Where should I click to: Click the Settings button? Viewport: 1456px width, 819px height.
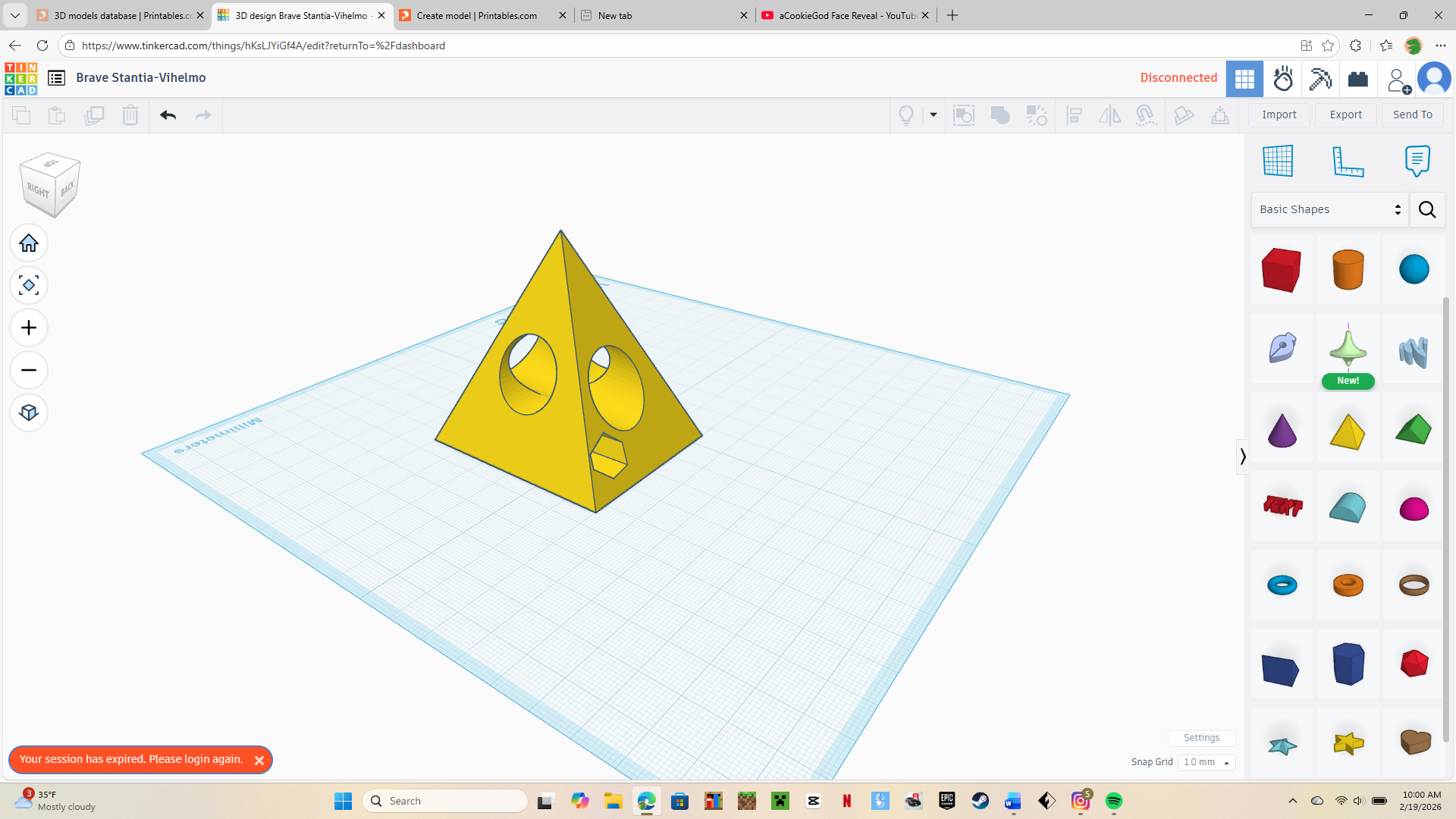(x=1201, y=738)
